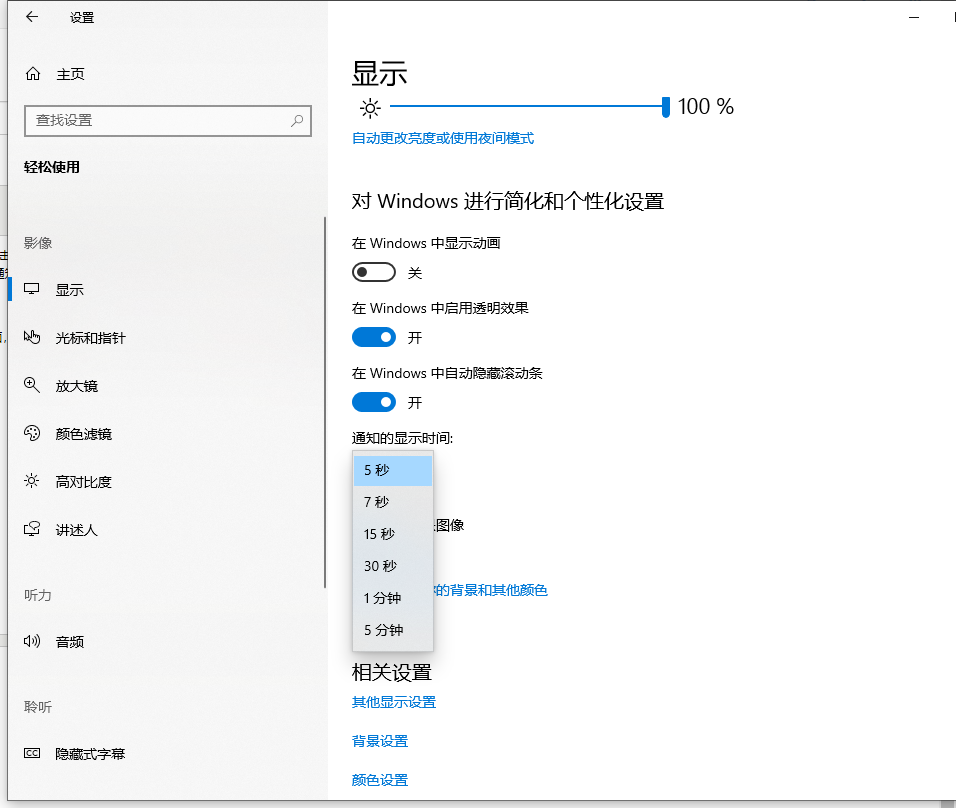Click the 轻松使用 heading
Screen dimensions: 956x808
52,167
